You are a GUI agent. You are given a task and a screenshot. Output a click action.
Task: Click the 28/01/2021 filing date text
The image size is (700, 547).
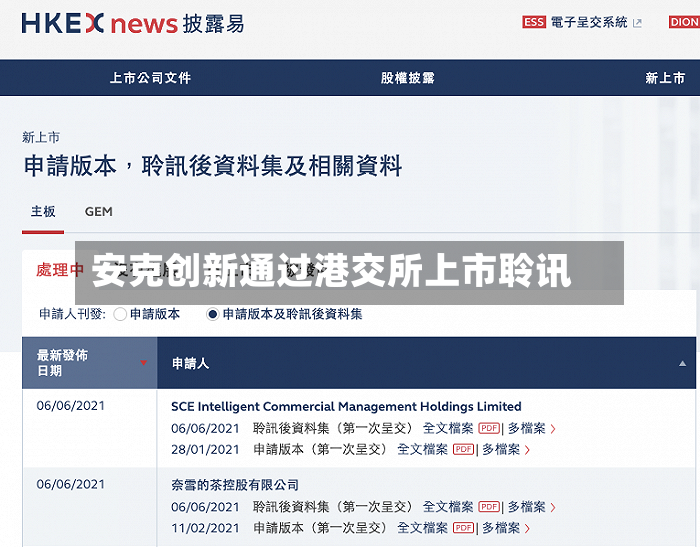[205, 449]
